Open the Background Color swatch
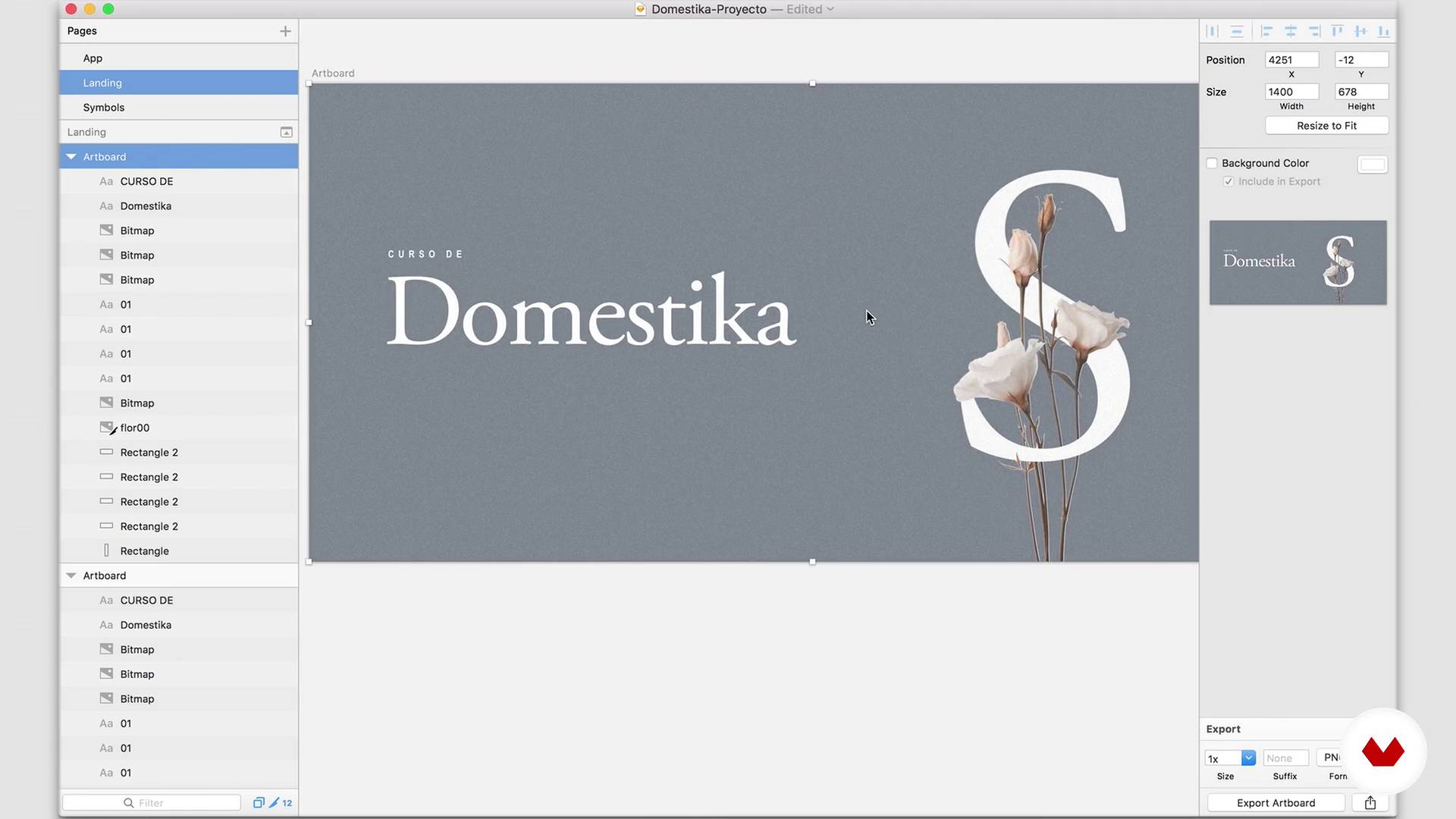1456x819 pixels. point(1372,165)
